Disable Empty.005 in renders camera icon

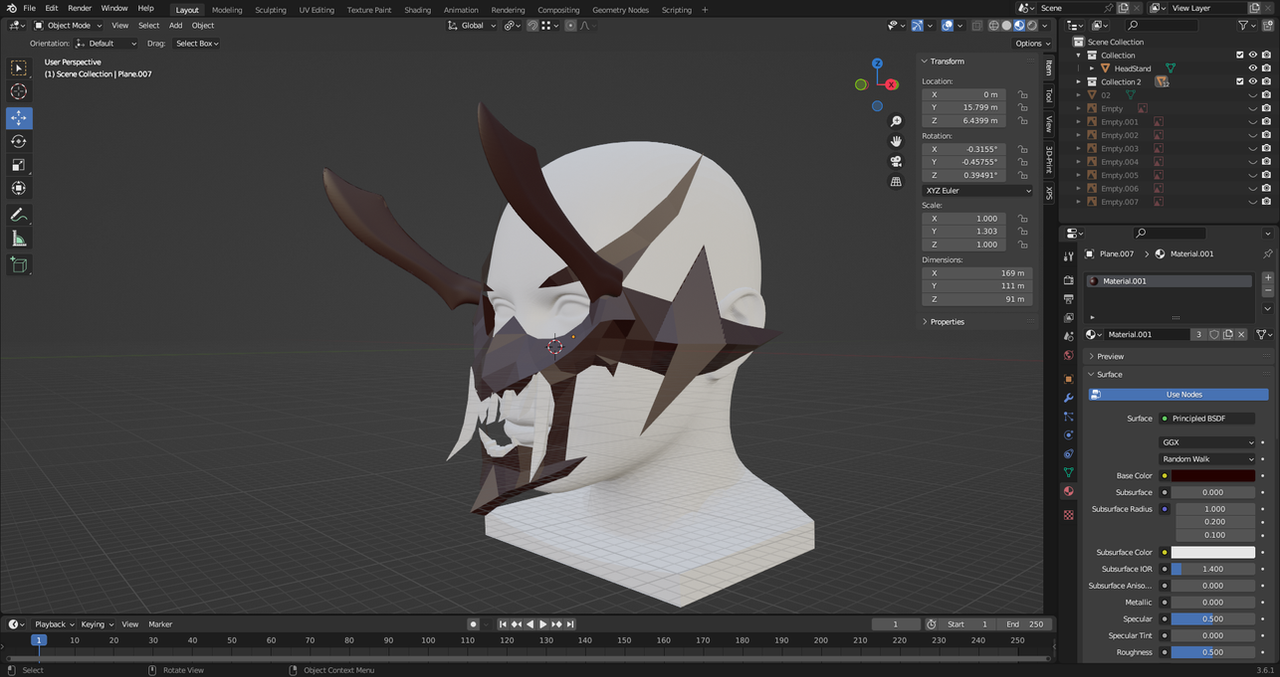click(x=1266, y=175)
